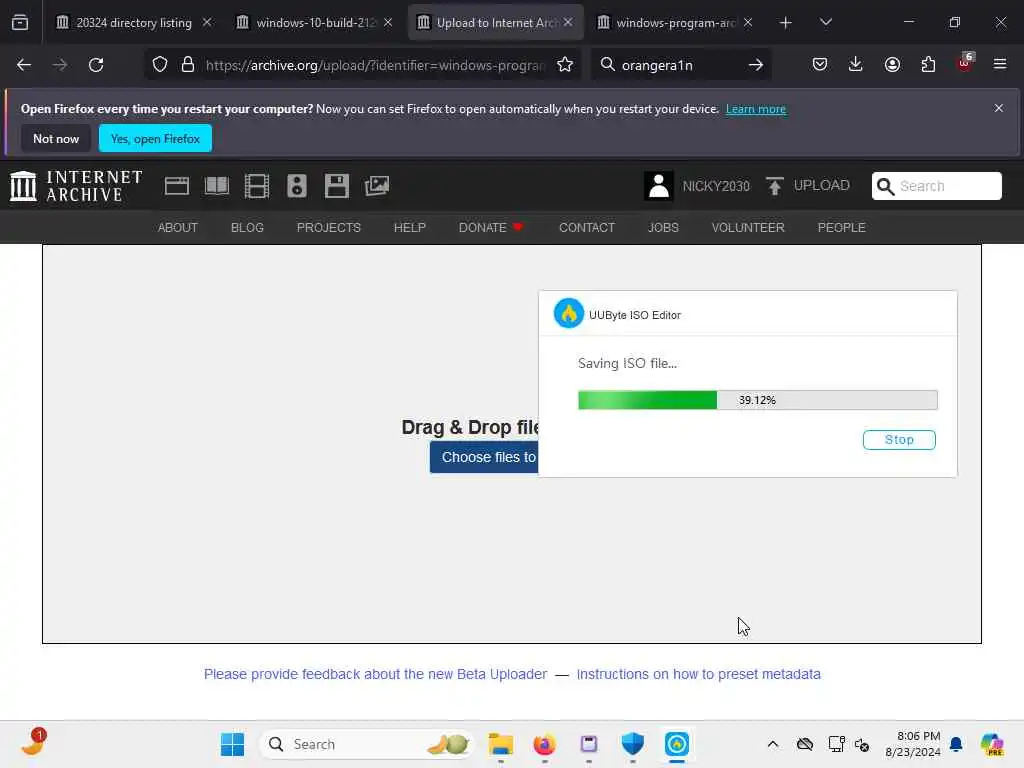The height and width of the screenshot is (768, 1024).
Task: Click Yes, open Firefox button
Action: click(x=155, y=138)
